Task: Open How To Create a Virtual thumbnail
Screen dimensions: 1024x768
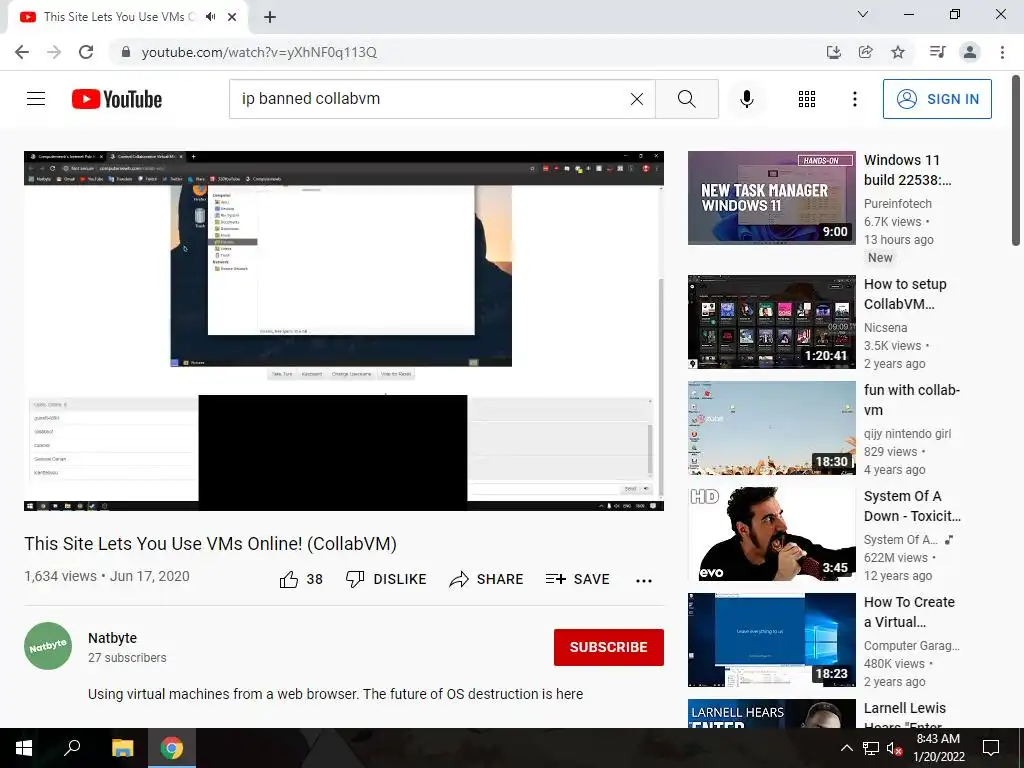Action: 771,640
